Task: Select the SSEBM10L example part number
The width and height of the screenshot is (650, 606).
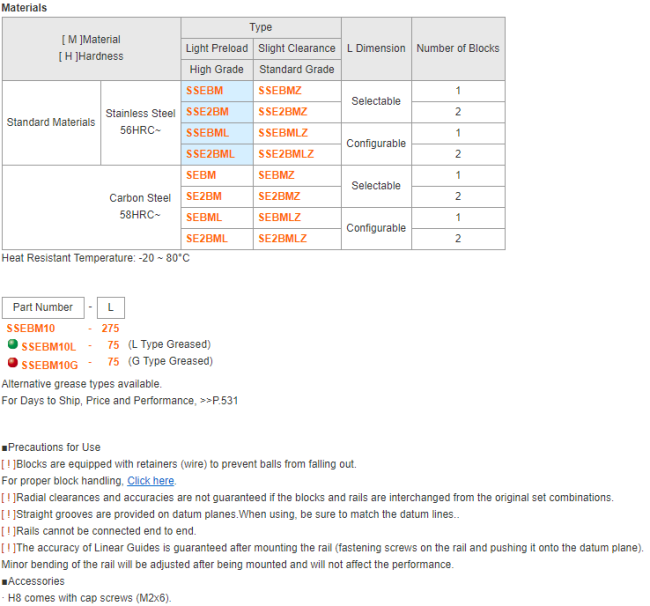Action: pyautogui.click(x=48, y=345)
